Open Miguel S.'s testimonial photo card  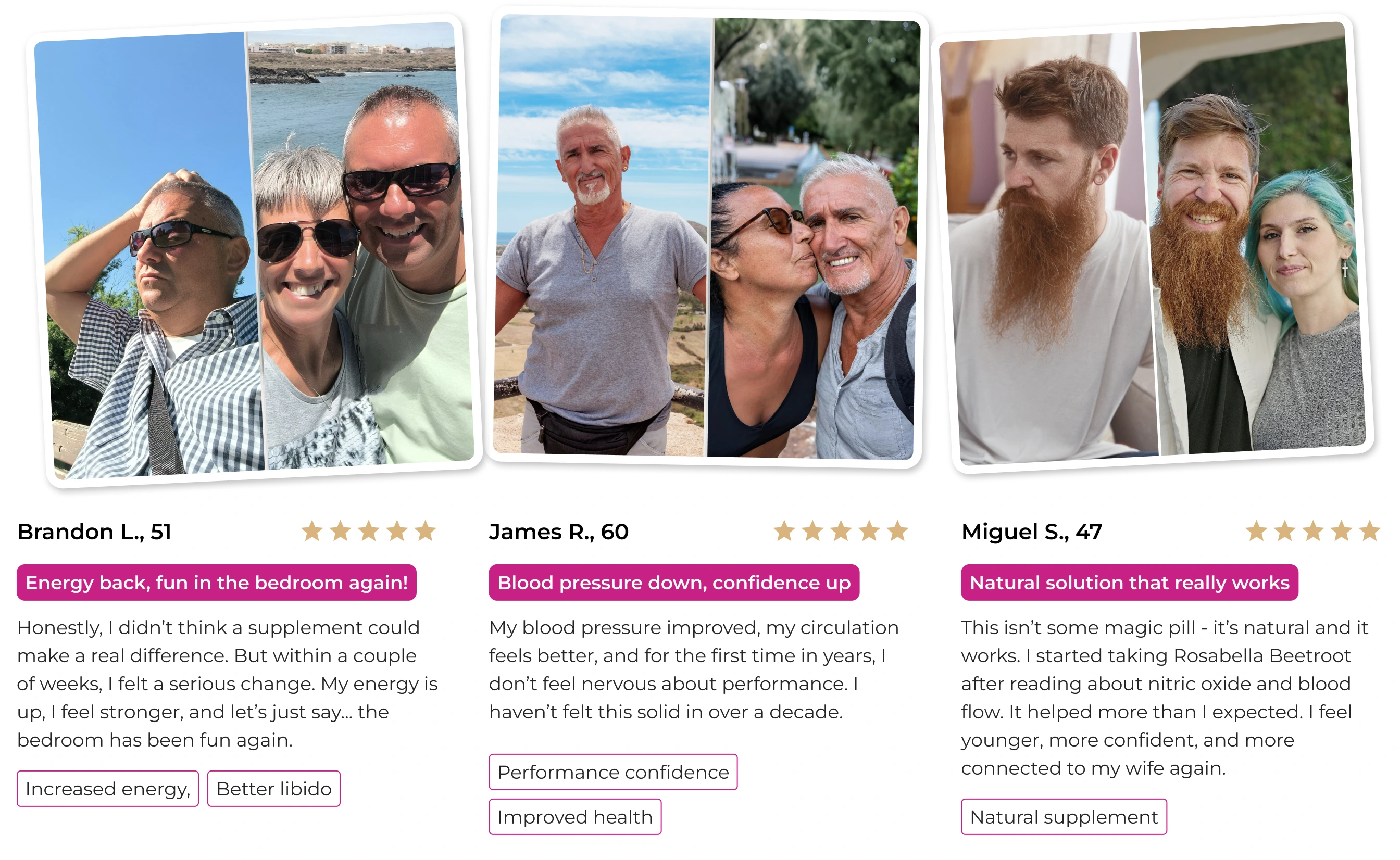[1153, 245]
